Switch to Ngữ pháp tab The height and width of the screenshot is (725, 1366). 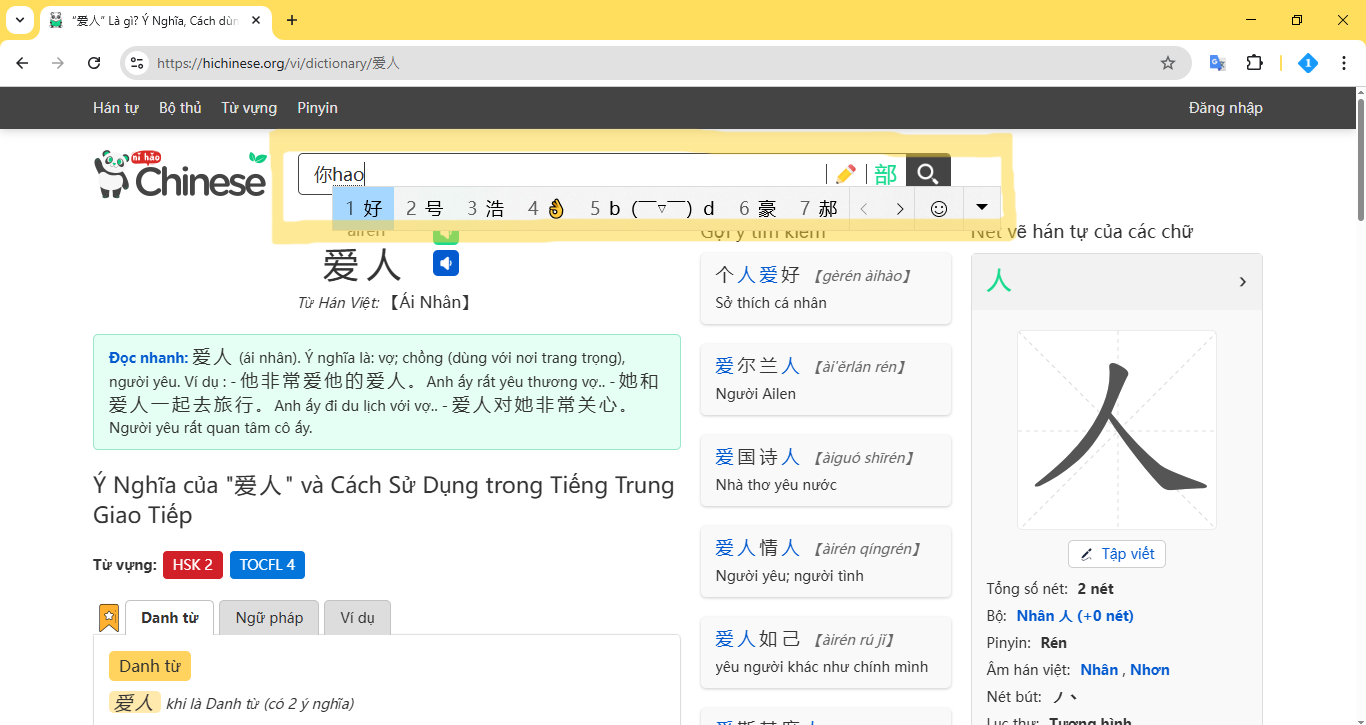(x=269, y=618)
